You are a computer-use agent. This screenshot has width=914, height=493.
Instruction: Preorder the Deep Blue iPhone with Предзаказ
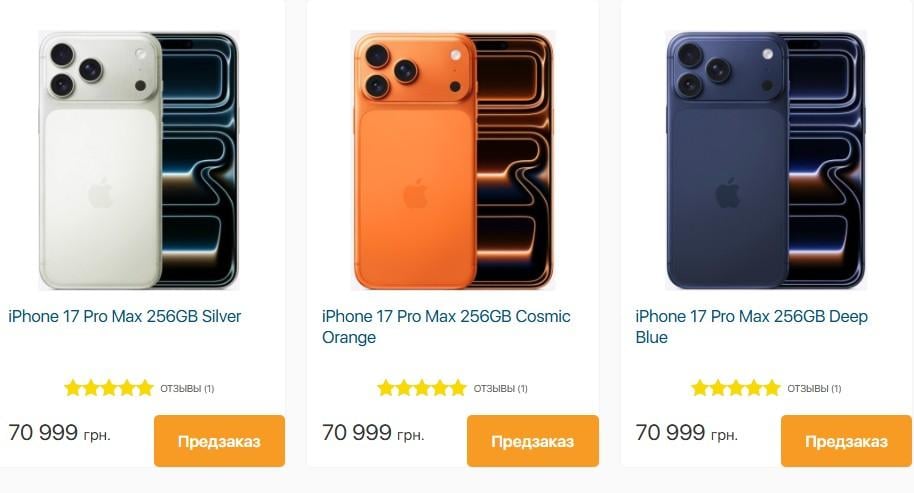click(846, 441)
